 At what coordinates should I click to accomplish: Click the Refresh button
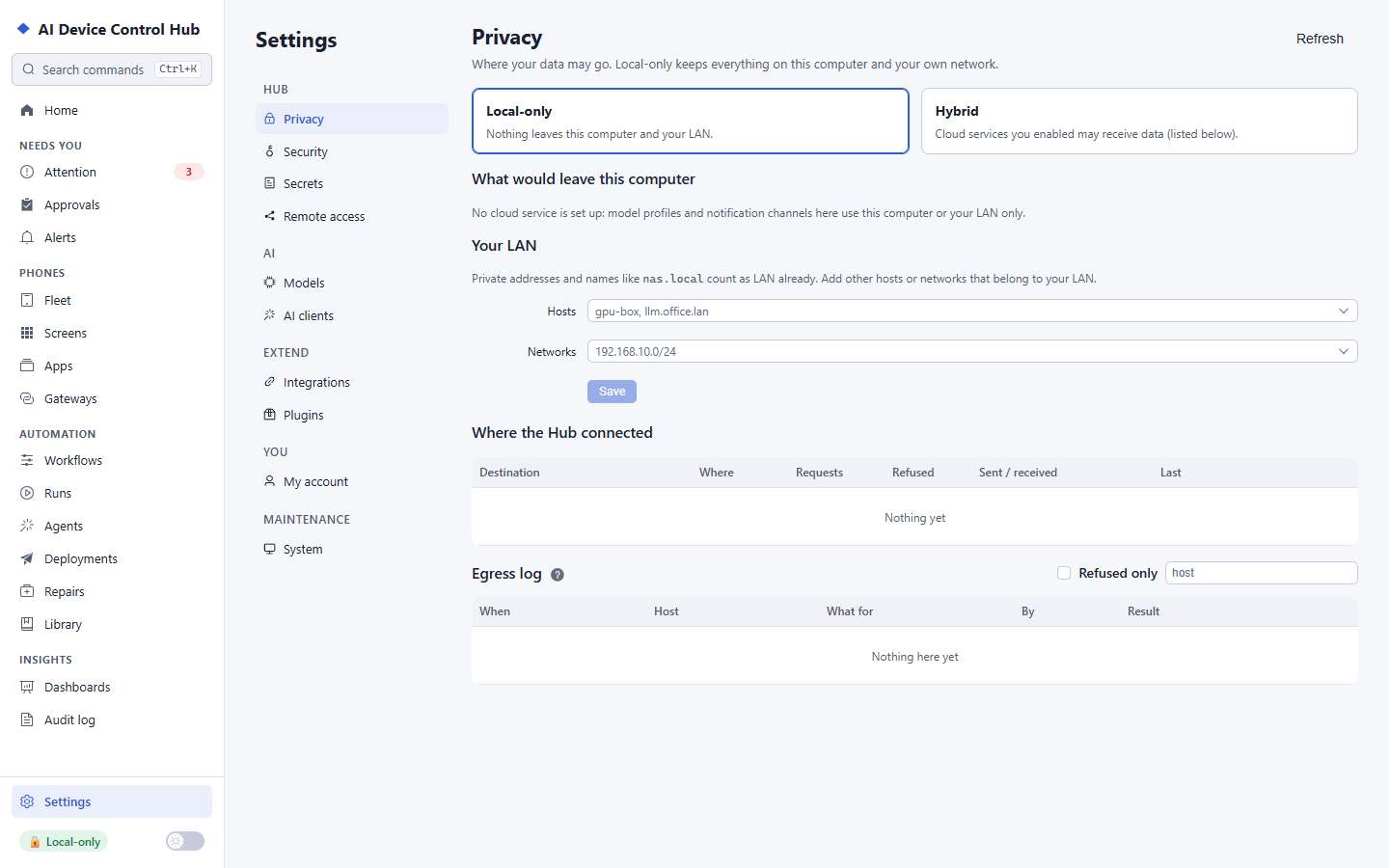point(1320,39)
